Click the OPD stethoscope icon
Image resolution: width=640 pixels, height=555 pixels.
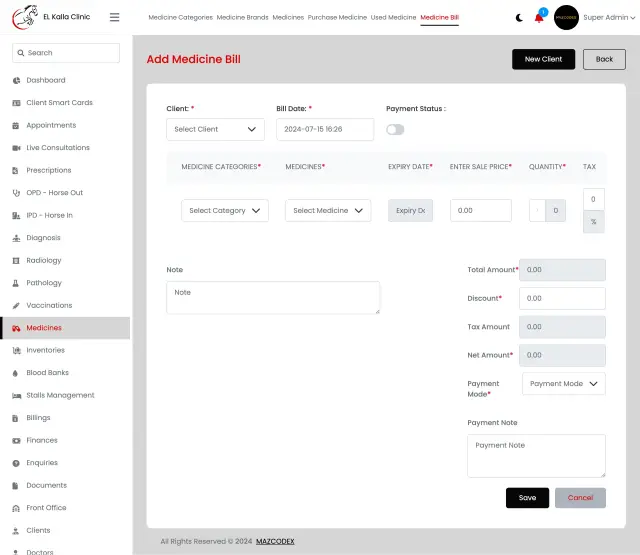pyautogui.click(x=16, y=193)
